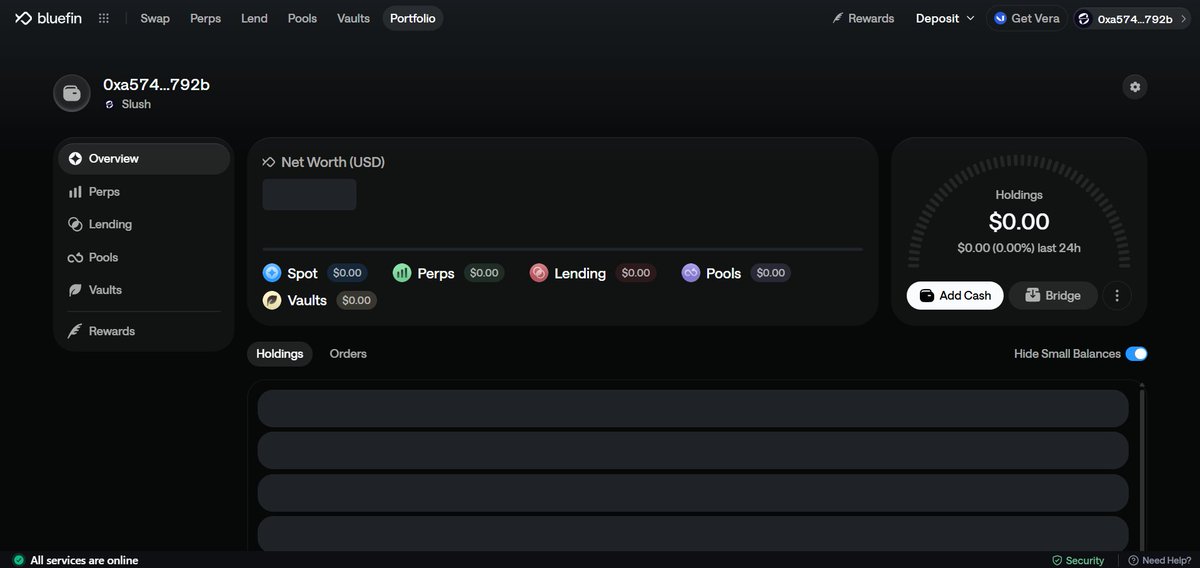Click the Bridge button

[x=1053, y=296]
